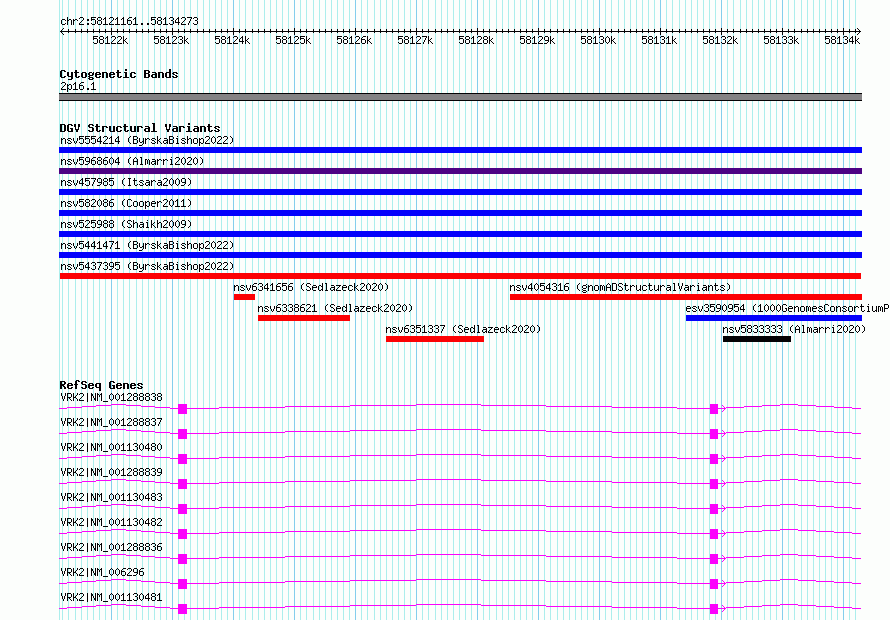The width and height of the screenshot is (890, 620).
Task: Open the nsv525988 (Shaikh2009) variant label
Action: [126, 224]
